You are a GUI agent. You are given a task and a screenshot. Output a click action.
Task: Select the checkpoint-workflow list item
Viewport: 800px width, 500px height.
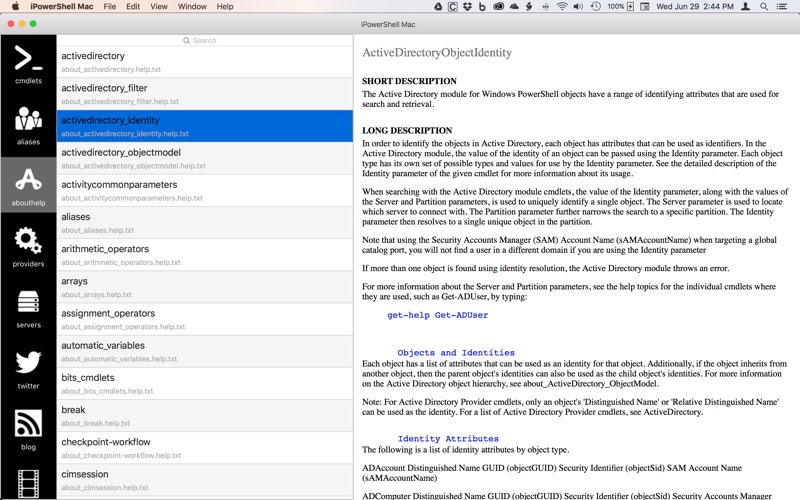(205, 447)
